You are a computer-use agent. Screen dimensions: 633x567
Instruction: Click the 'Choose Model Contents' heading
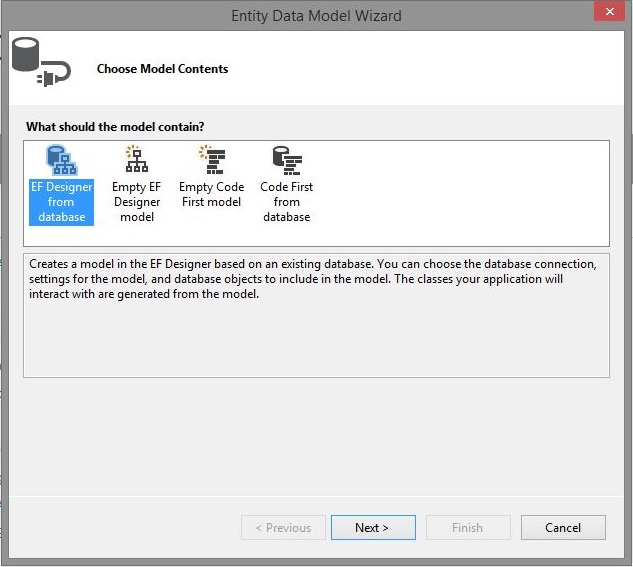coord(162,69)
